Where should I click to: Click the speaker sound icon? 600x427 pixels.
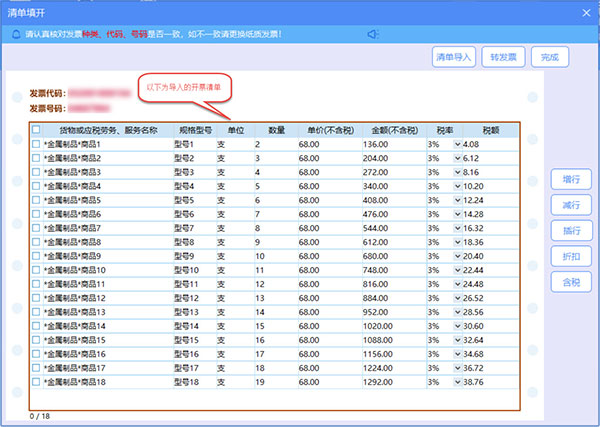point(372,35)
